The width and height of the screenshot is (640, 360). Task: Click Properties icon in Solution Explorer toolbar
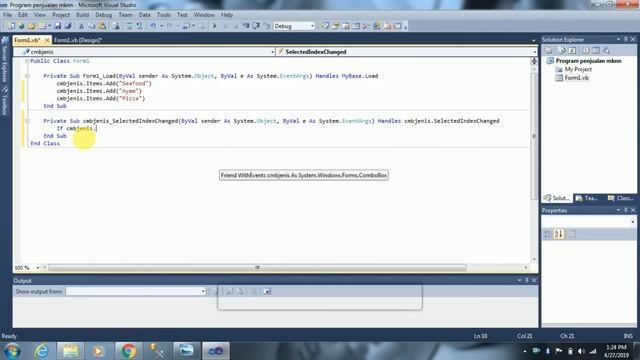pos(549,51)
